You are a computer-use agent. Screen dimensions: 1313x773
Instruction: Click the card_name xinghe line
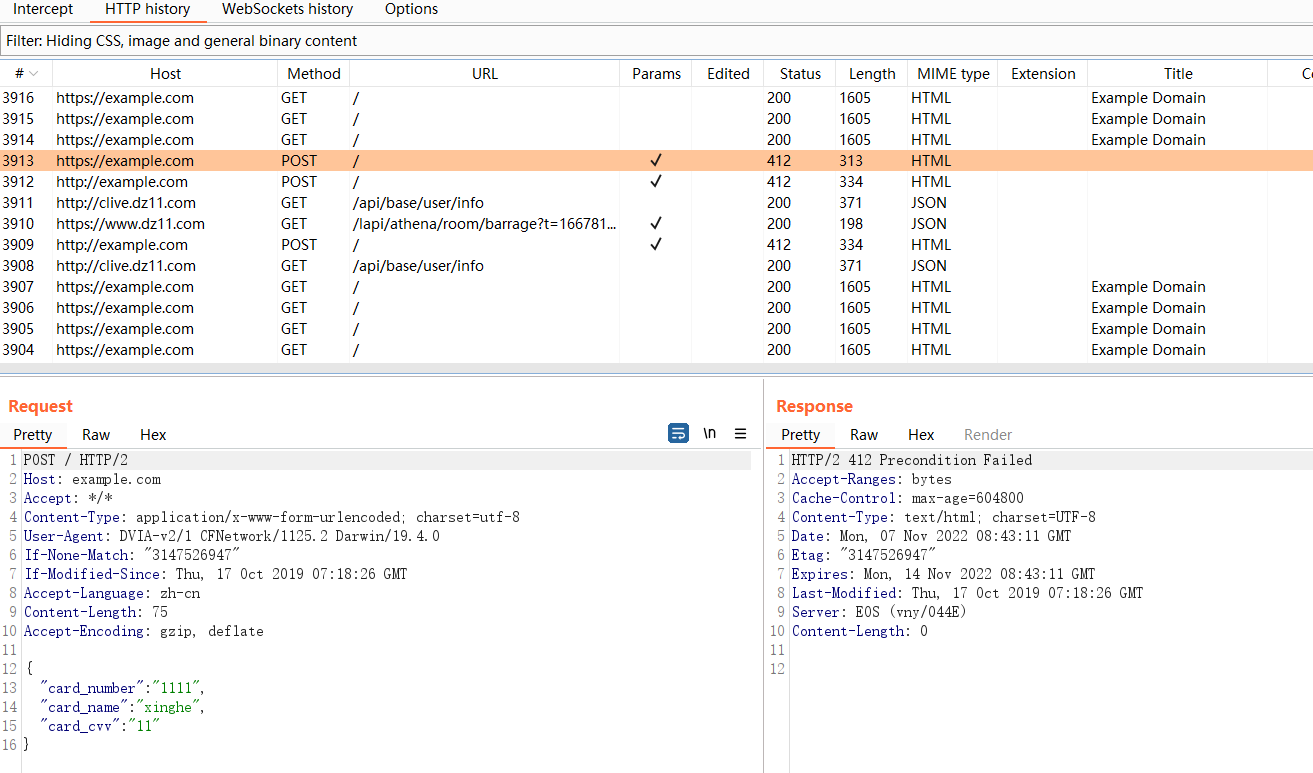tap(122, 707)
